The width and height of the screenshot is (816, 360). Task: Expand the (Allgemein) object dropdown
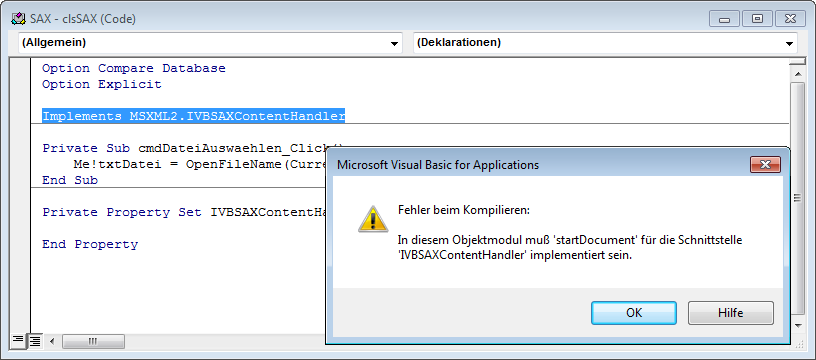(x=394, y=44)
